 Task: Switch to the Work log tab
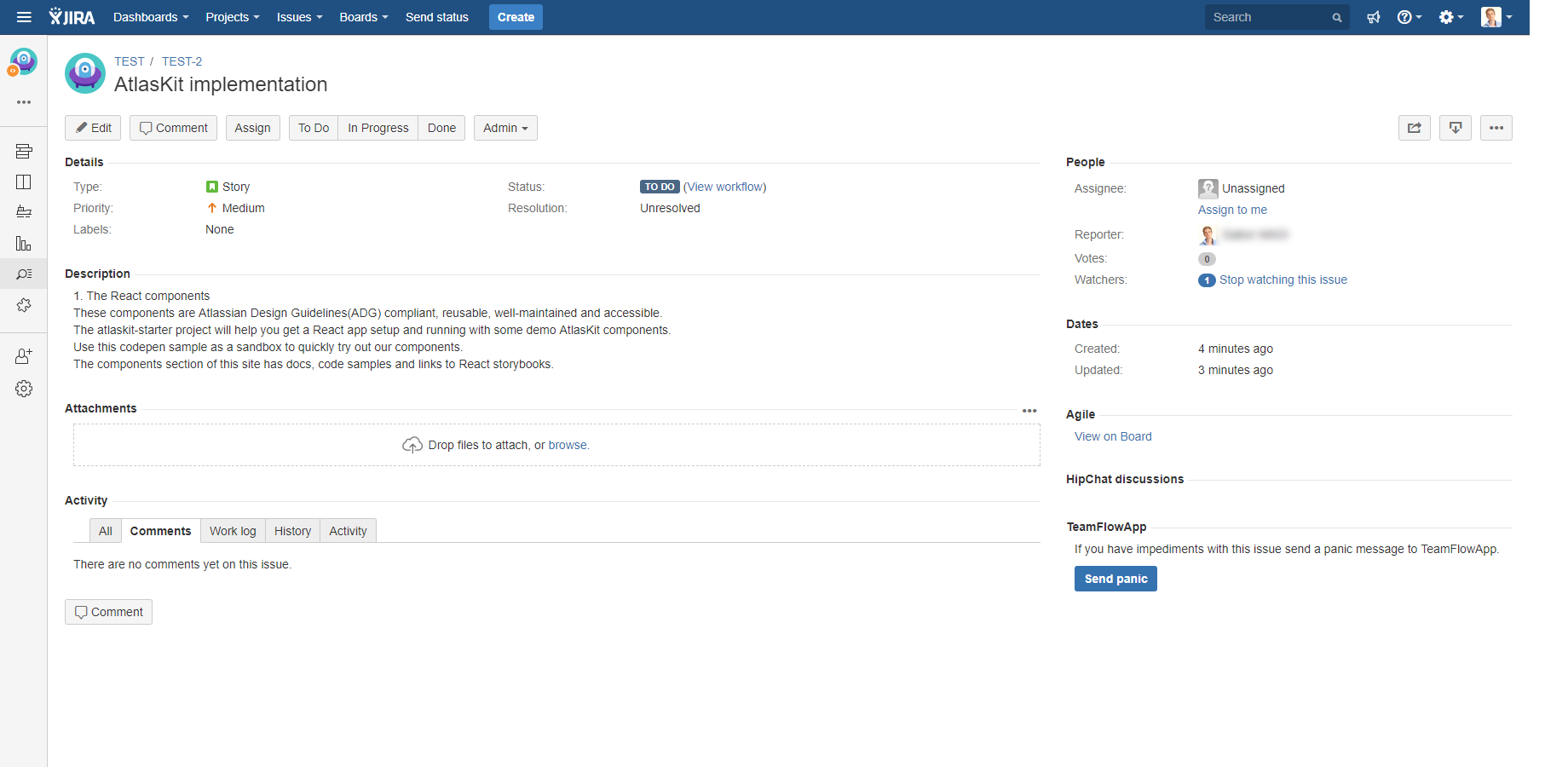(x=233, y=531)
